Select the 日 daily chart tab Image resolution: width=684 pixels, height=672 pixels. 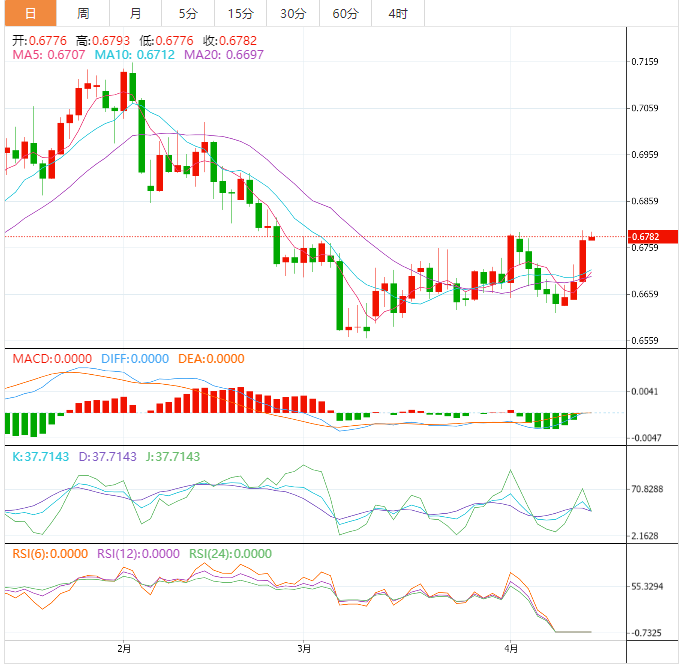pyautogui.click(x=31, y=13)
